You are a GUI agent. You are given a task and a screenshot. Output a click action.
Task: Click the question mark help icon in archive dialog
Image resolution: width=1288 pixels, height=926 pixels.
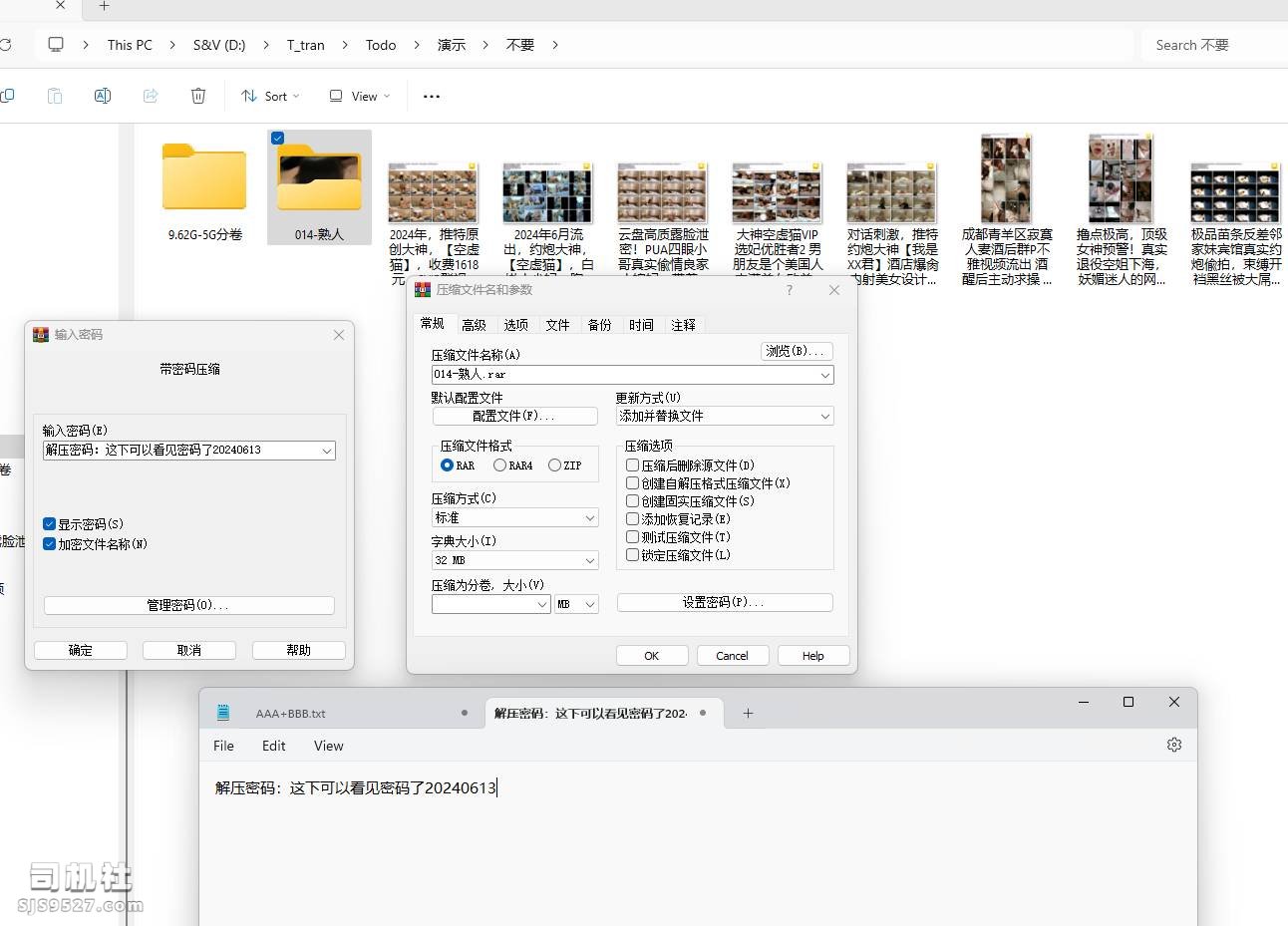pyautogui.click(x=790, y=290)
